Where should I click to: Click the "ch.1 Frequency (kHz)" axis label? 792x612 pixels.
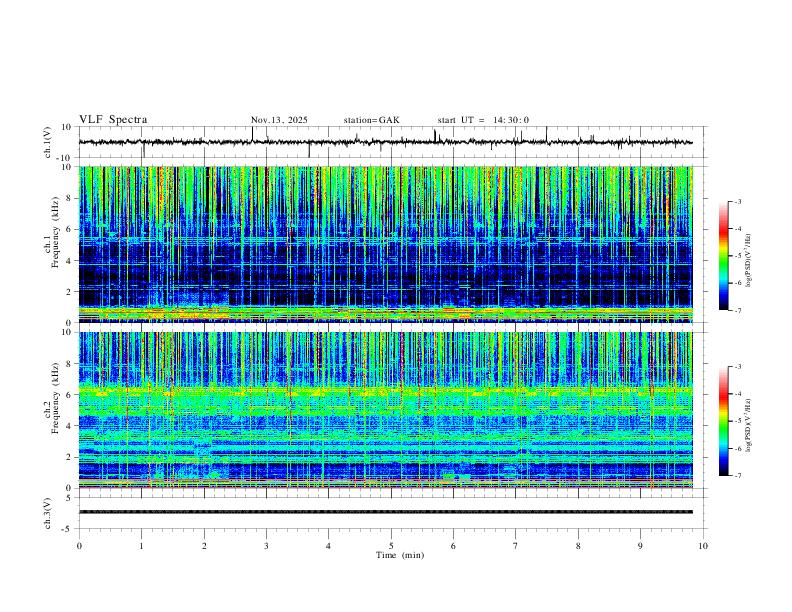pos(52,233)
